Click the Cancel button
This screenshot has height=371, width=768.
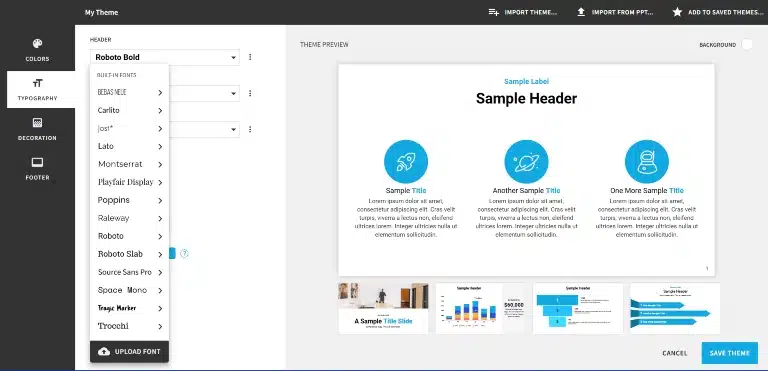[674, 353]
